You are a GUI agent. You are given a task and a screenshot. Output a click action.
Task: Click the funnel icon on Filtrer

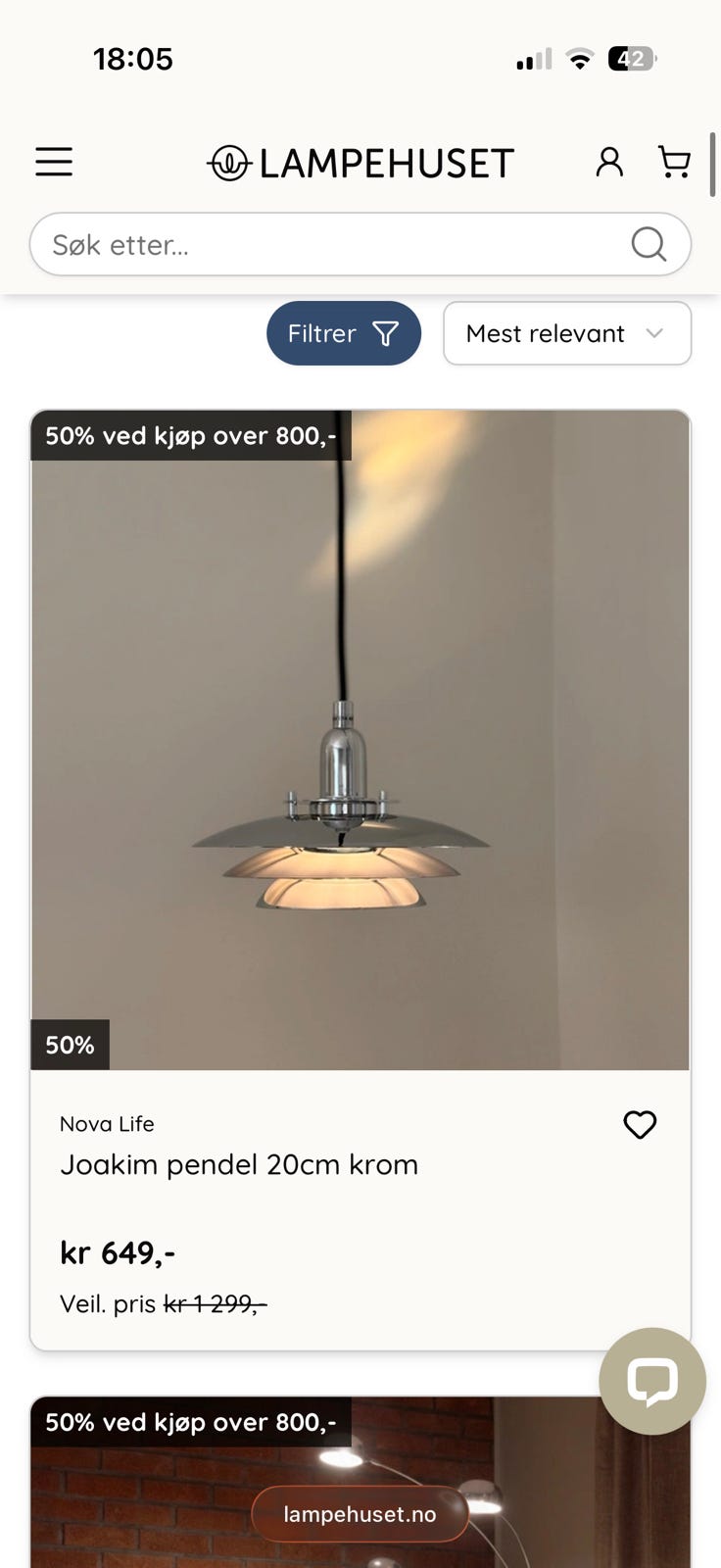[386, 334]
